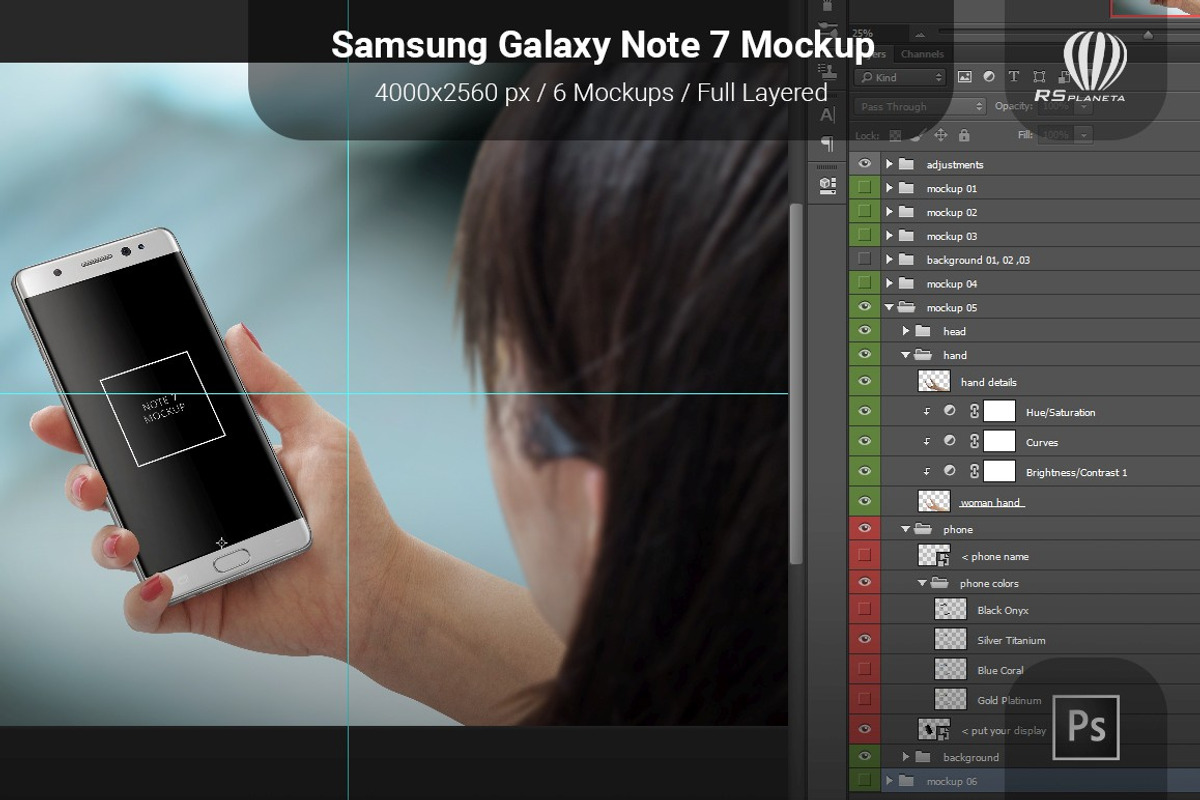The width and height of the screenshot is (1200, 800).
Task: Open the Paragraph panel icon
Action: coord(827,145)
